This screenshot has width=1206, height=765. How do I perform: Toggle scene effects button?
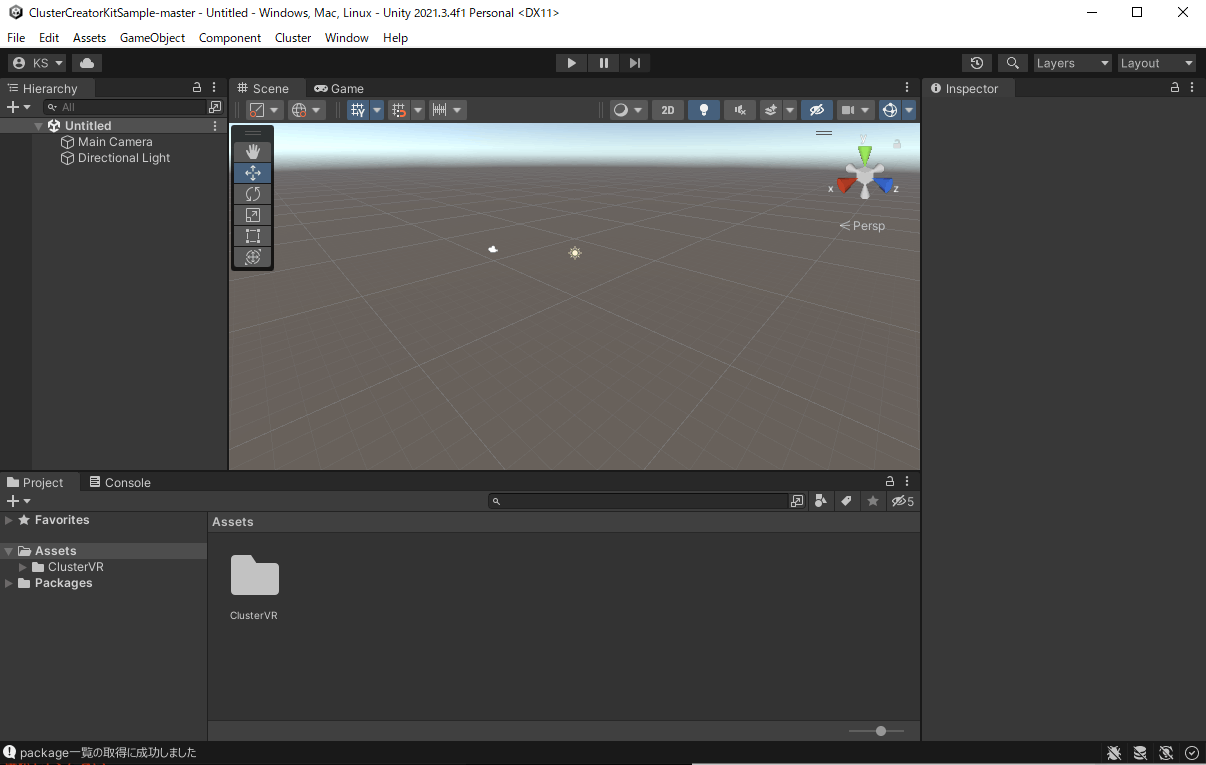771,110
